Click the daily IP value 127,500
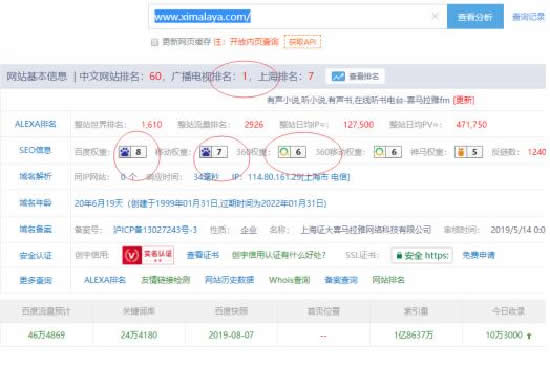550x367 pixels. click(358, 125)
